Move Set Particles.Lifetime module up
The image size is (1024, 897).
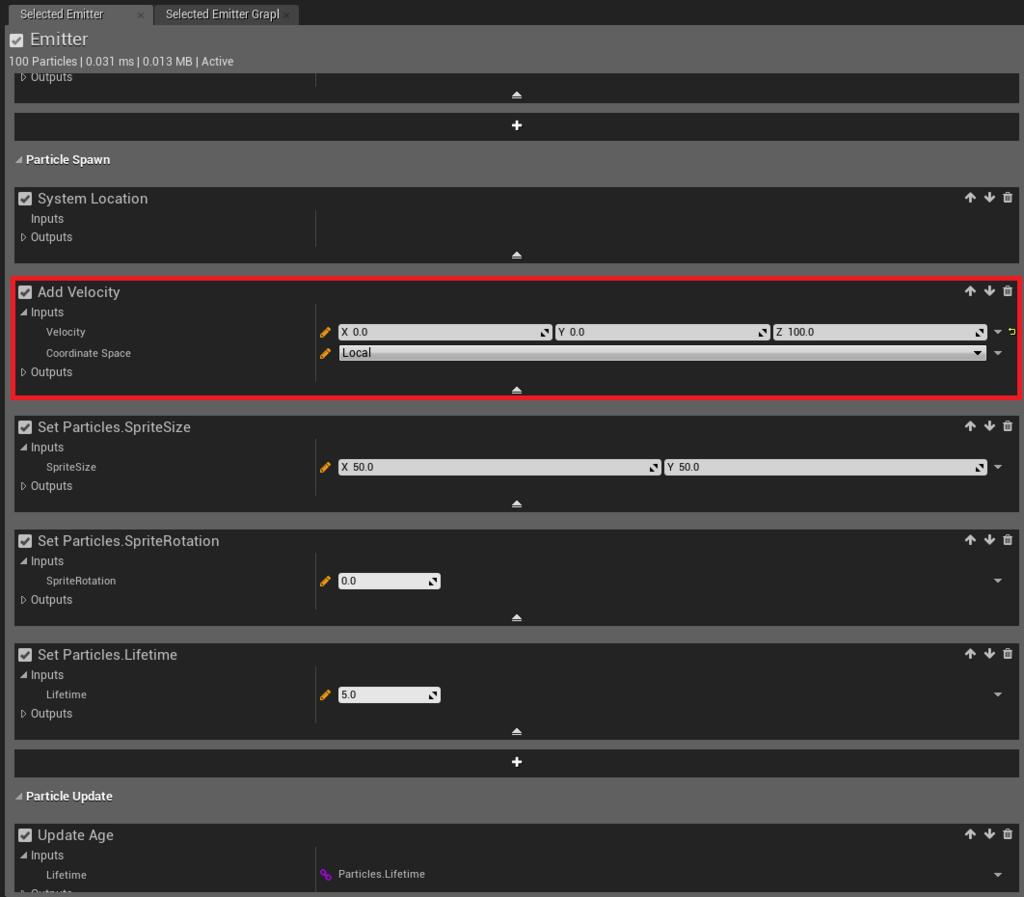970,653
